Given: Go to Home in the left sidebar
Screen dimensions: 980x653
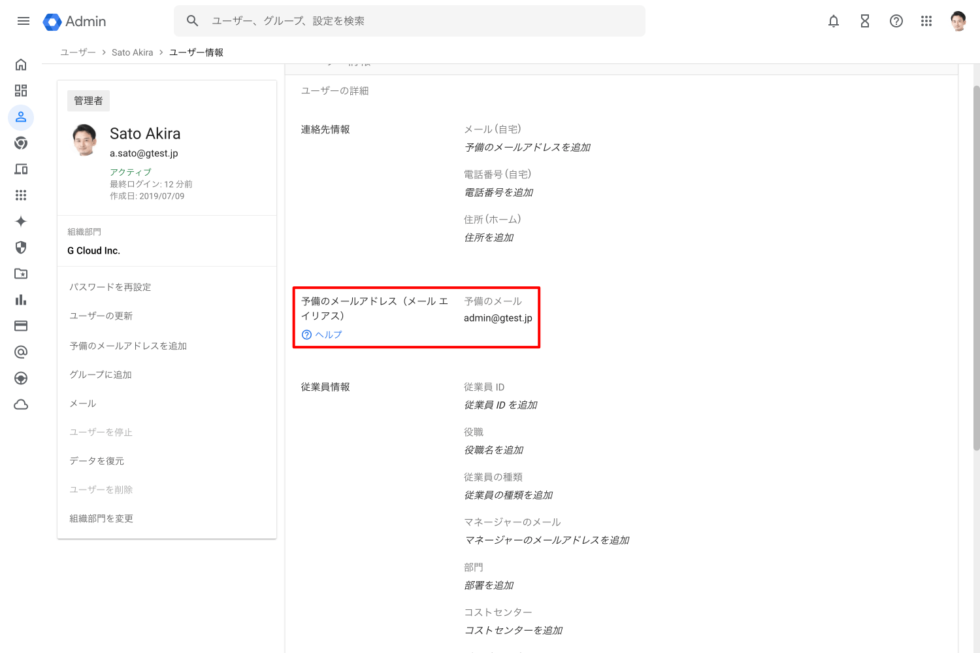Looking at the screenshot, I should (20, 65).
